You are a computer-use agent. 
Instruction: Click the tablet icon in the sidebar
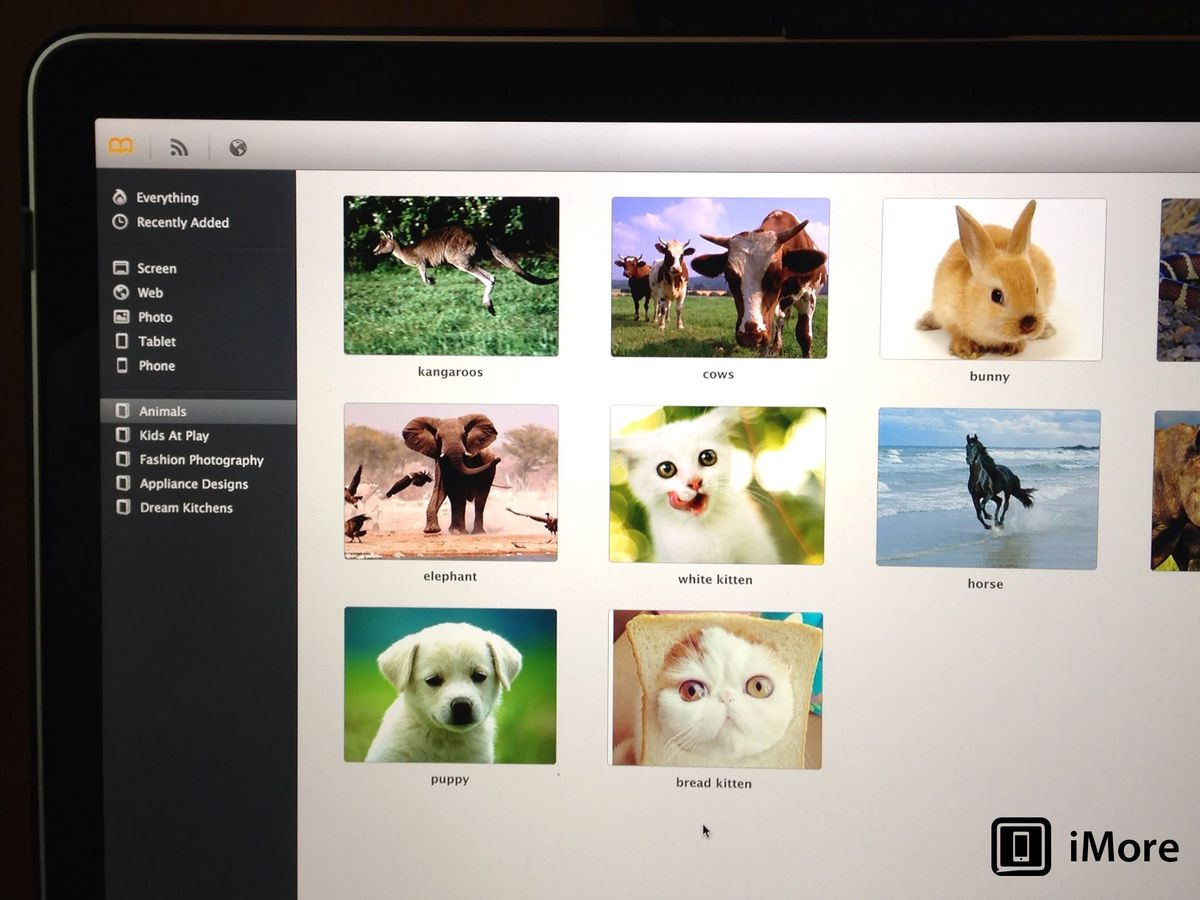[x=121, y=341]
